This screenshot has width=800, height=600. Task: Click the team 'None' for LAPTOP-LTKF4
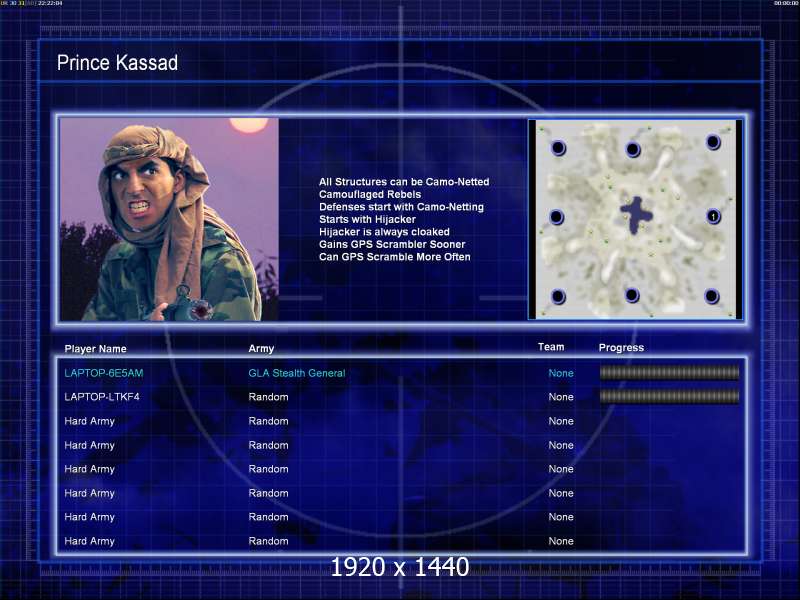click(x=561, y=397)
